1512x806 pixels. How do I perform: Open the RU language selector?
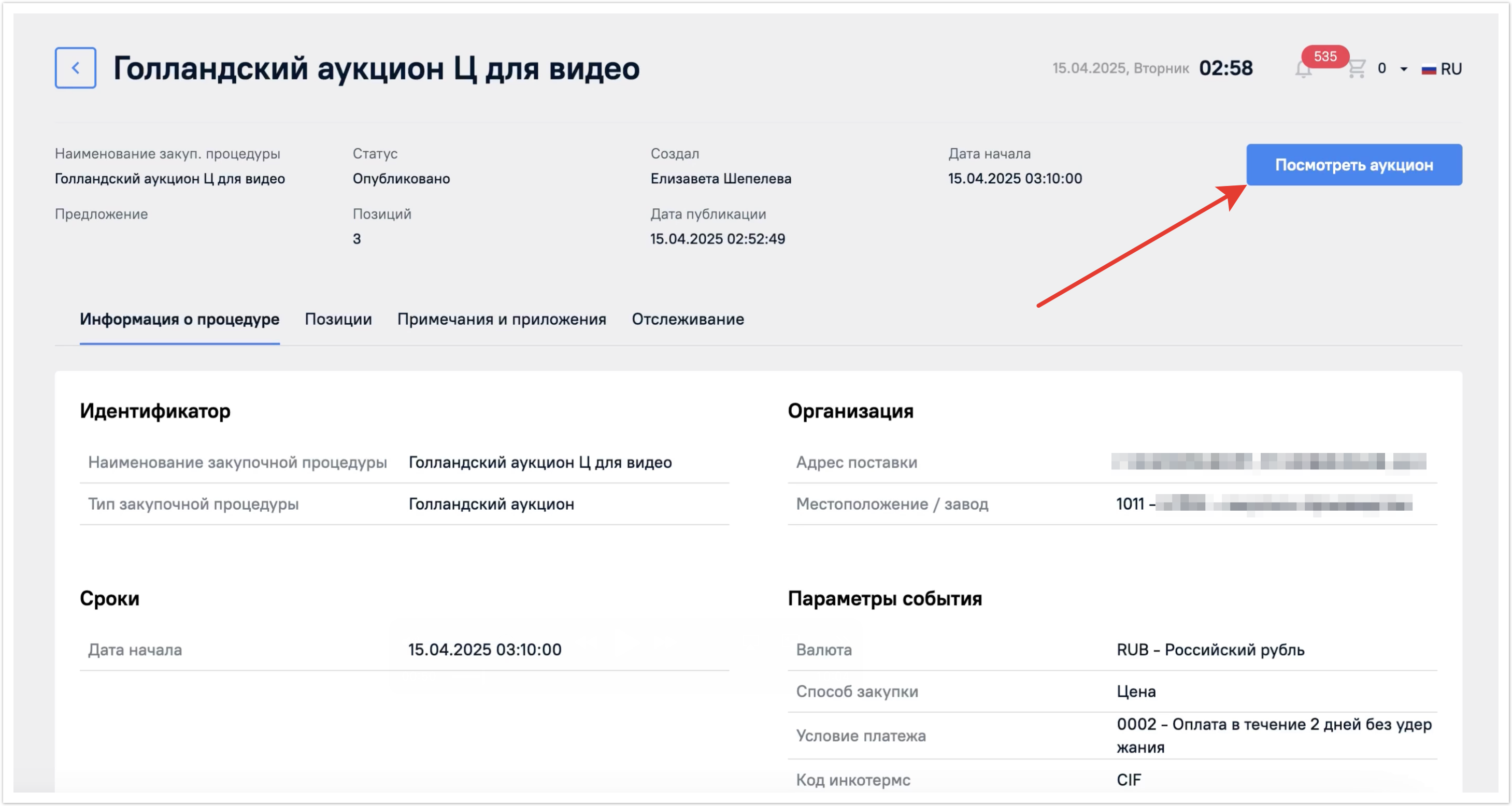pos(1450,69)
